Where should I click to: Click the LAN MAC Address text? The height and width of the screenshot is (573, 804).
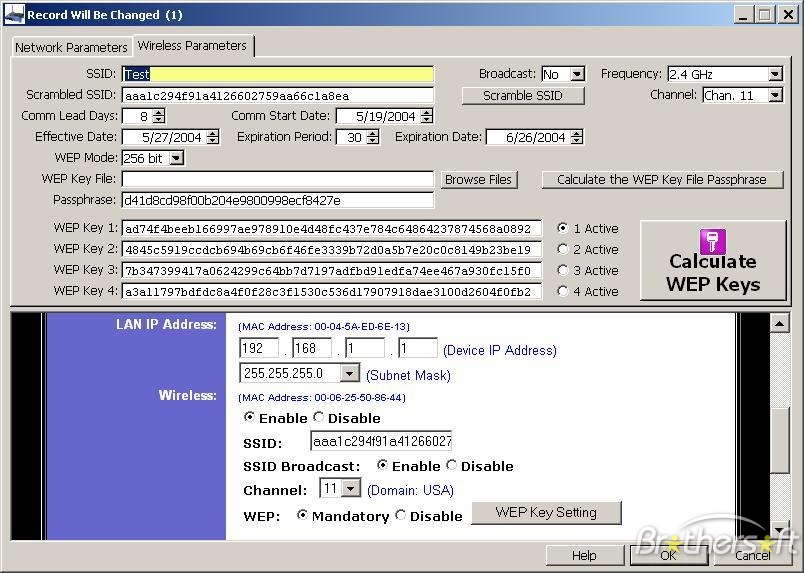point(324,327)
